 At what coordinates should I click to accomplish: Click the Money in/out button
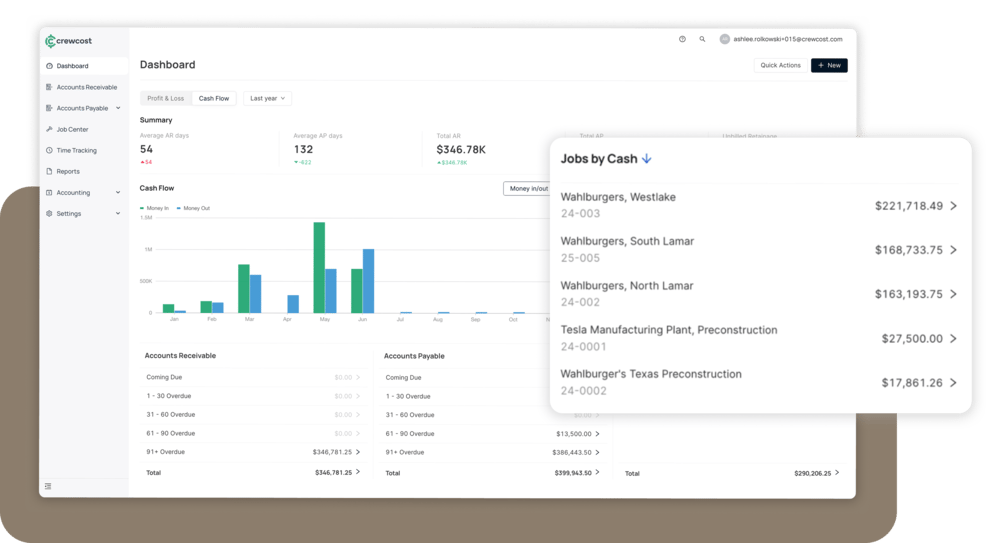point(528,188)
